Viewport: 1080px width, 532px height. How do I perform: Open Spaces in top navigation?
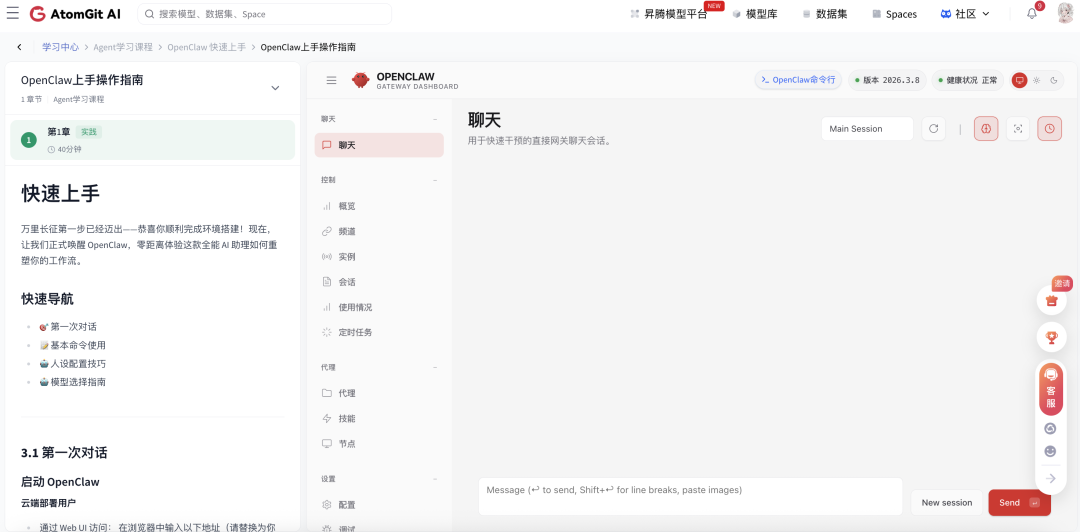pos(895,14)
